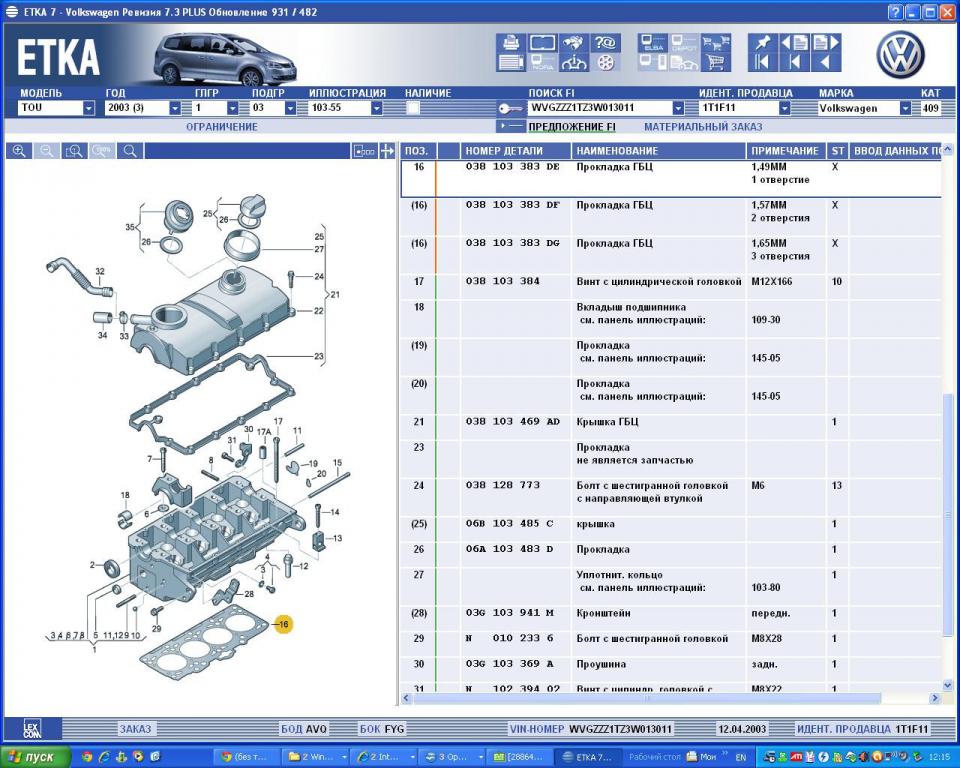The height and width of the screenshot is (768, 960).
Task: Zoom in on the illustration
Action: tap(19, 151)
